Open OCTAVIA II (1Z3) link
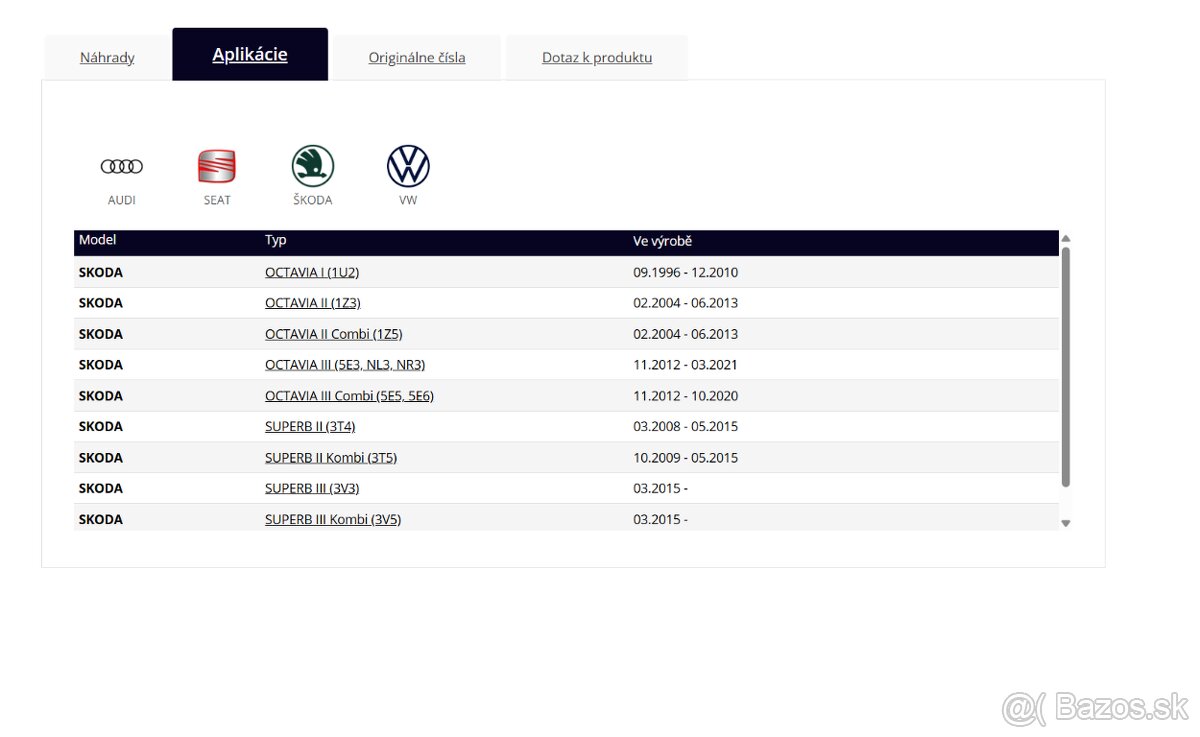This screenshot has width=1200, height=737. pos(313,303)
